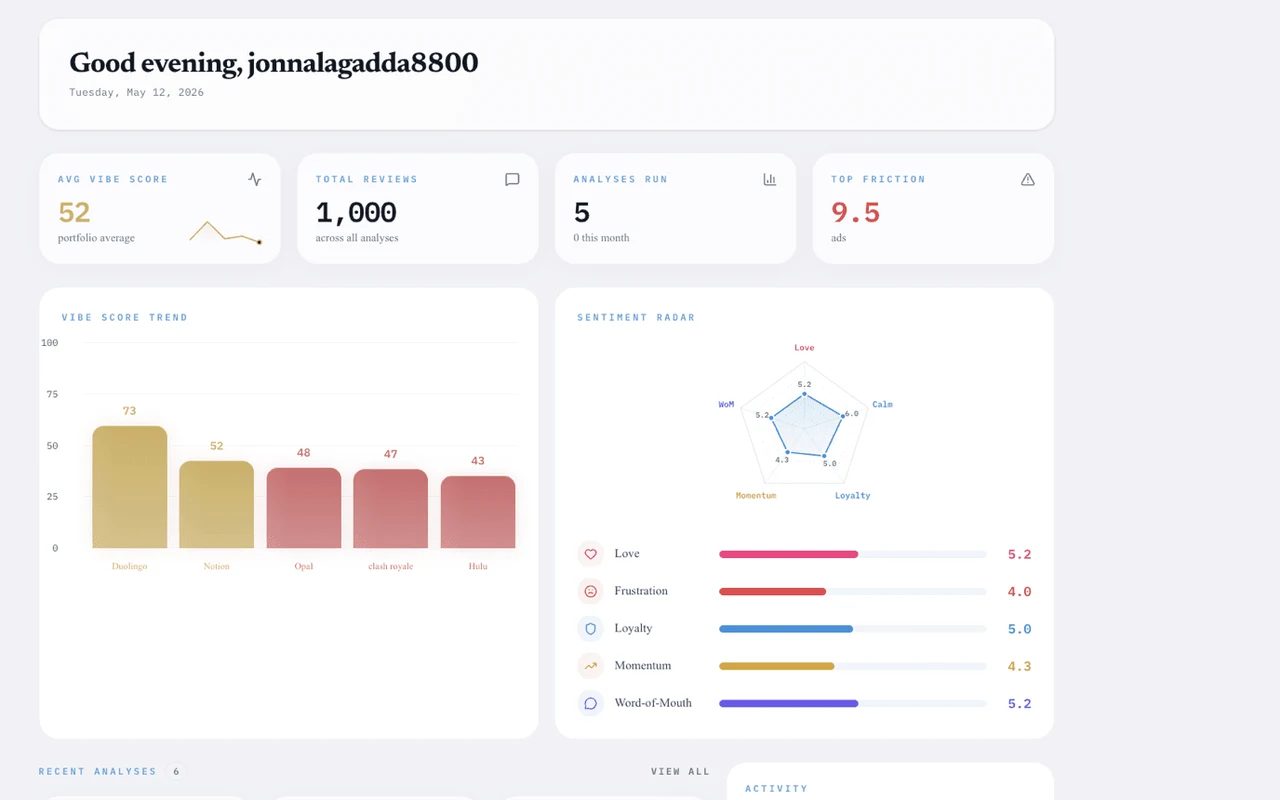Image resolution: width=1280 pixels, height=800 pixels.
Task: Click the 'Vibe Score Trend' title
Action: coord(125,317)
